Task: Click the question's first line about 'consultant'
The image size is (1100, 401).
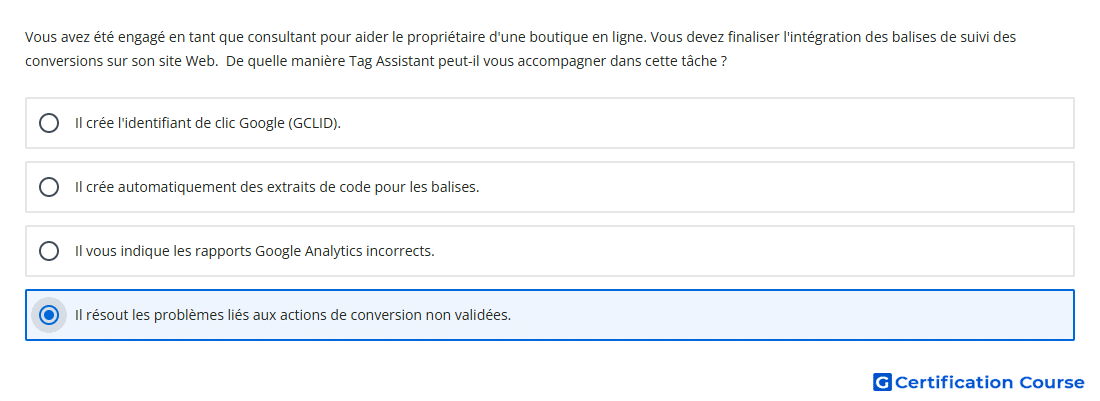Action: coord(520,37)
